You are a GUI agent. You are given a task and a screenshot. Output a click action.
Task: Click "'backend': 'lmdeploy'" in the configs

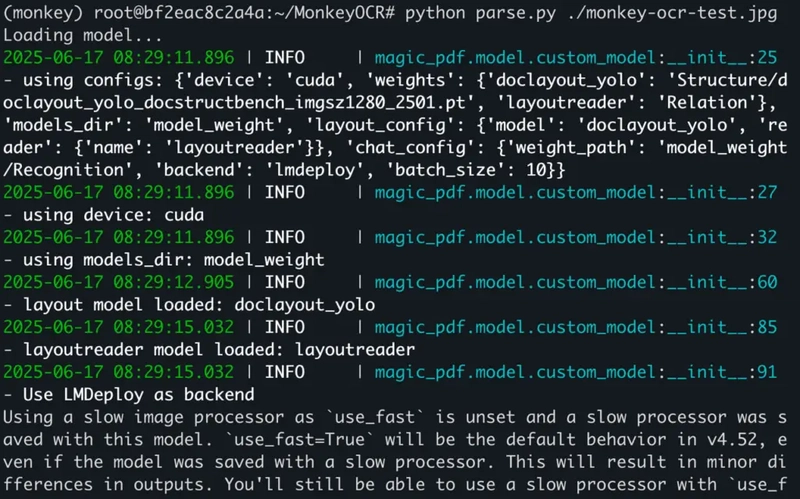259,170
